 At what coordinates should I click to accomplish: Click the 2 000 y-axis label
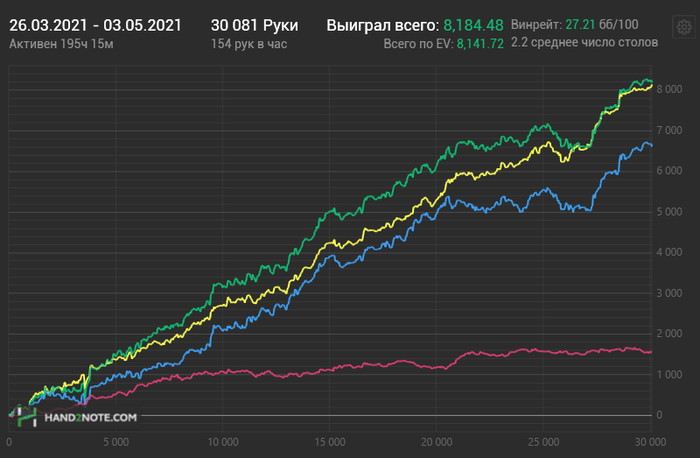pos(669,334)
